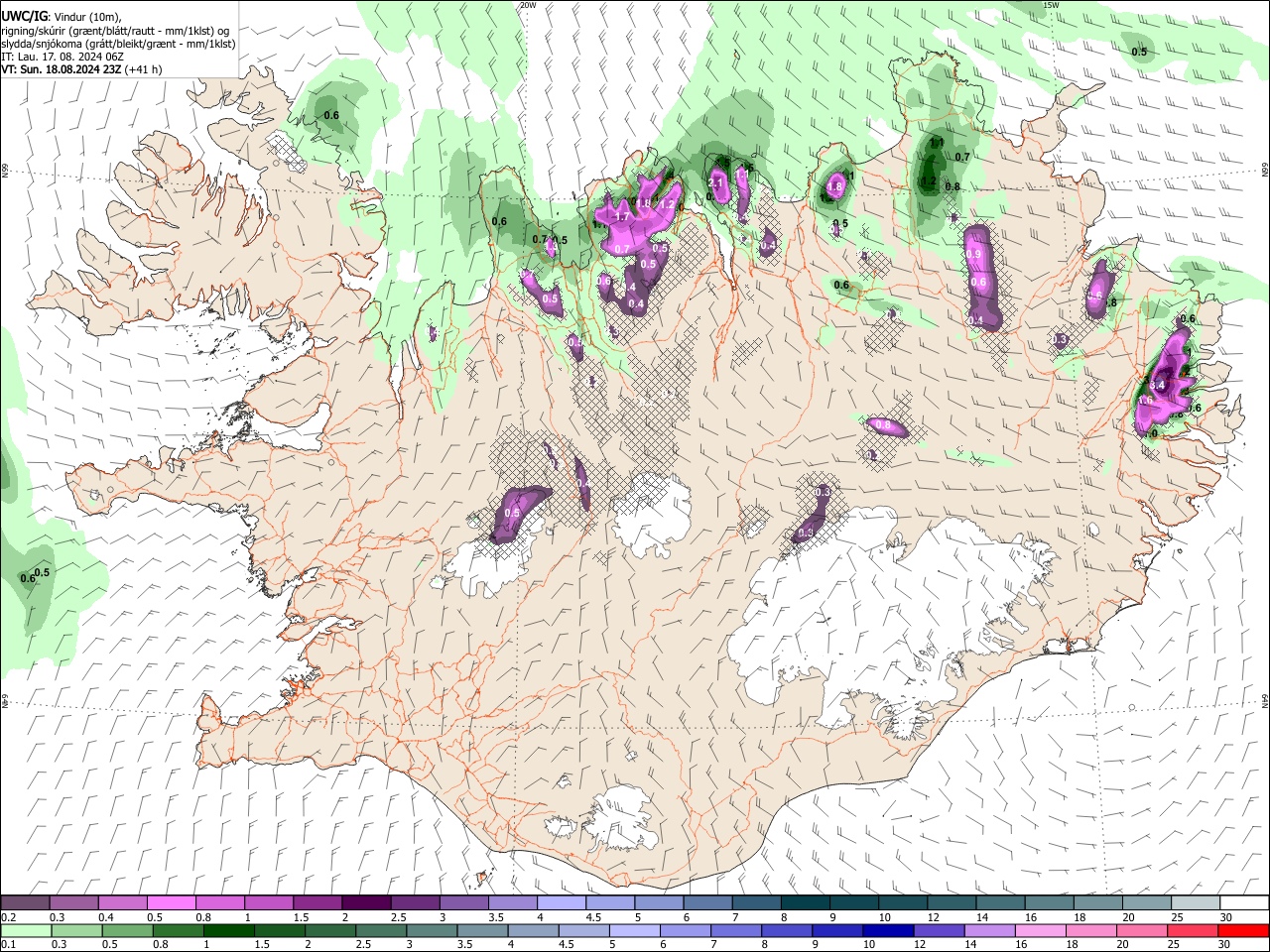1270x952 pixels.
Task: Click the 'Vindur (10m),' header text
Action: pos(89,17)
